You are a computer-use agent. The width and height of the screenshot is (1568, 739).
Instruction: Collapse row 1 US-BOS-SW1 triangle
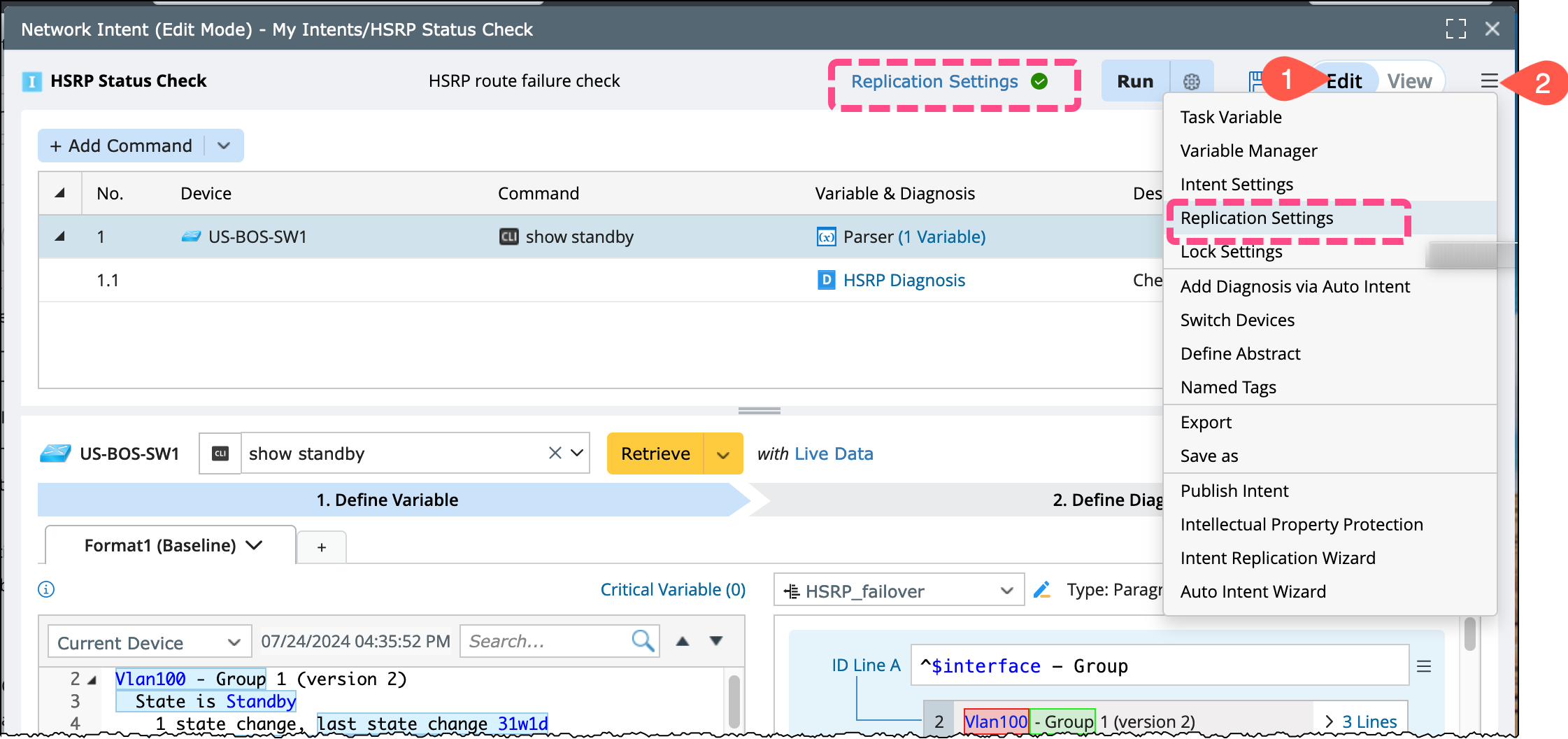coord(60,237)
